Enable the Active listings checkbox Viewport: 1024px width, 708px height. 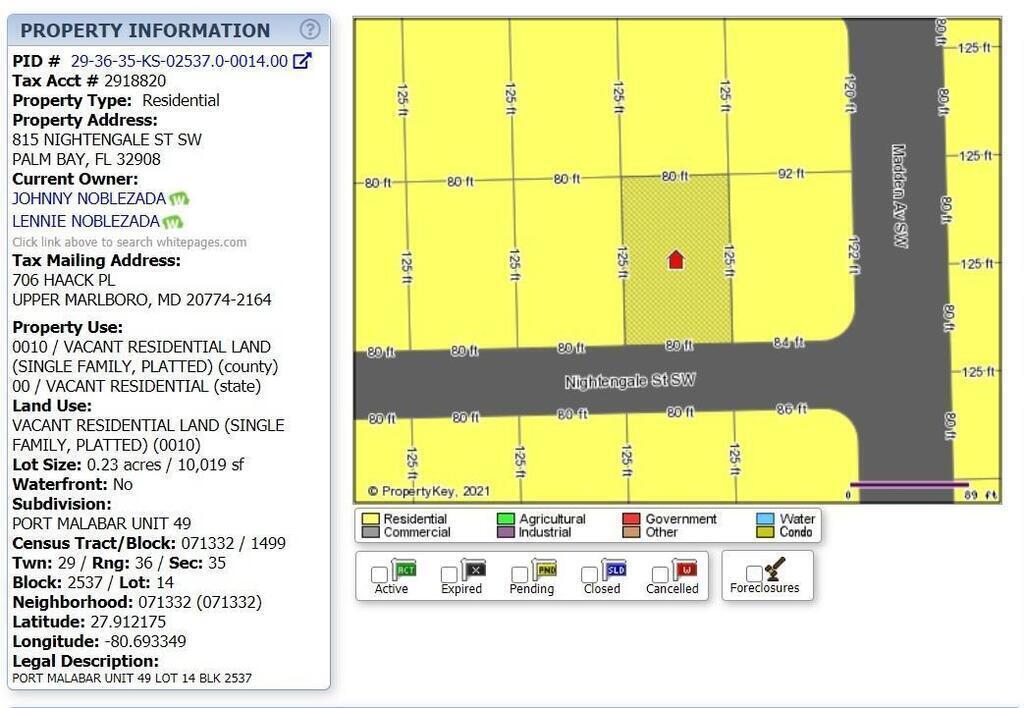tap(379, 575)
